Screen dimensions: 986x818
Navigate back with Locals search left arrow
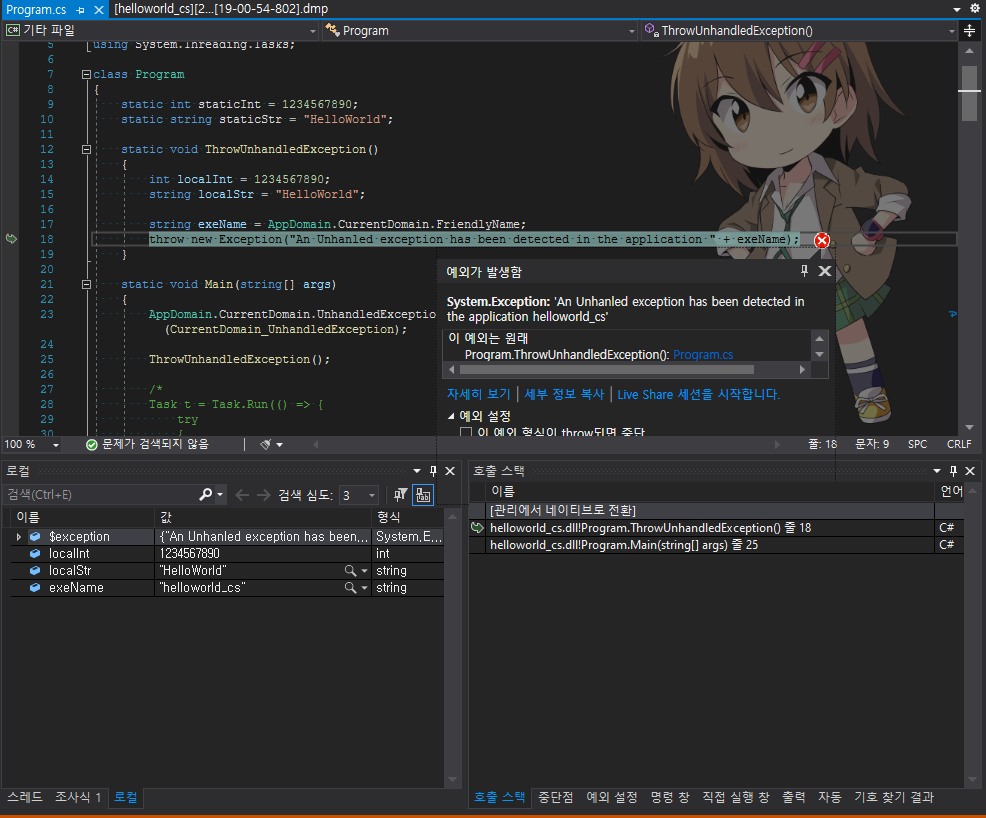[x=242, y=495]
